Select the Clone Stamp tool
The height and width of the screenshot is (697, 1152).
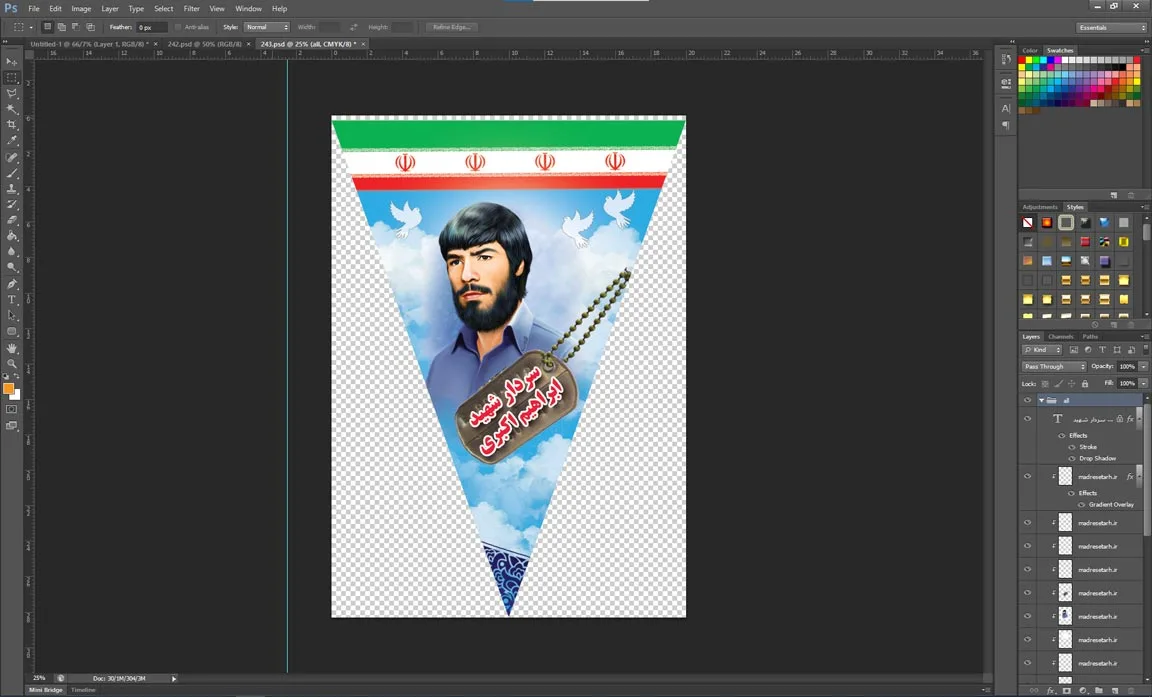coord(12,189)
